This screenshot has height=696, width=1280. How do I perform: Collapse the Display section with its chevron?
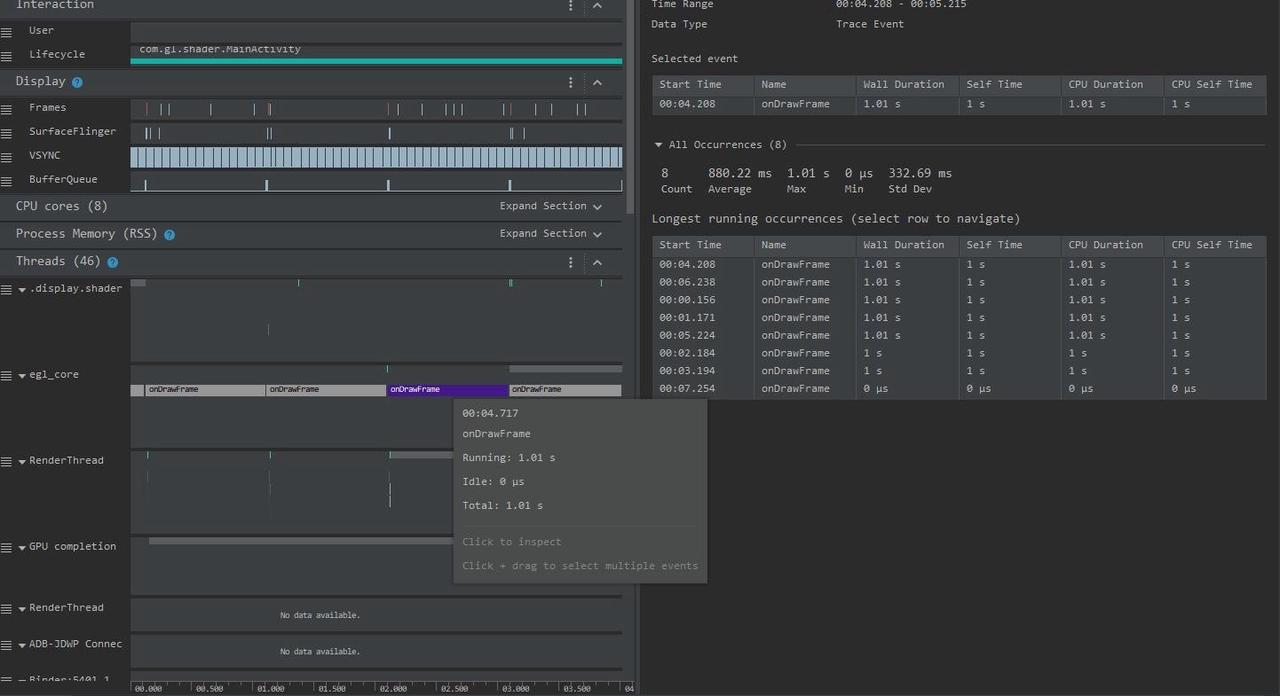click(597, 83)
